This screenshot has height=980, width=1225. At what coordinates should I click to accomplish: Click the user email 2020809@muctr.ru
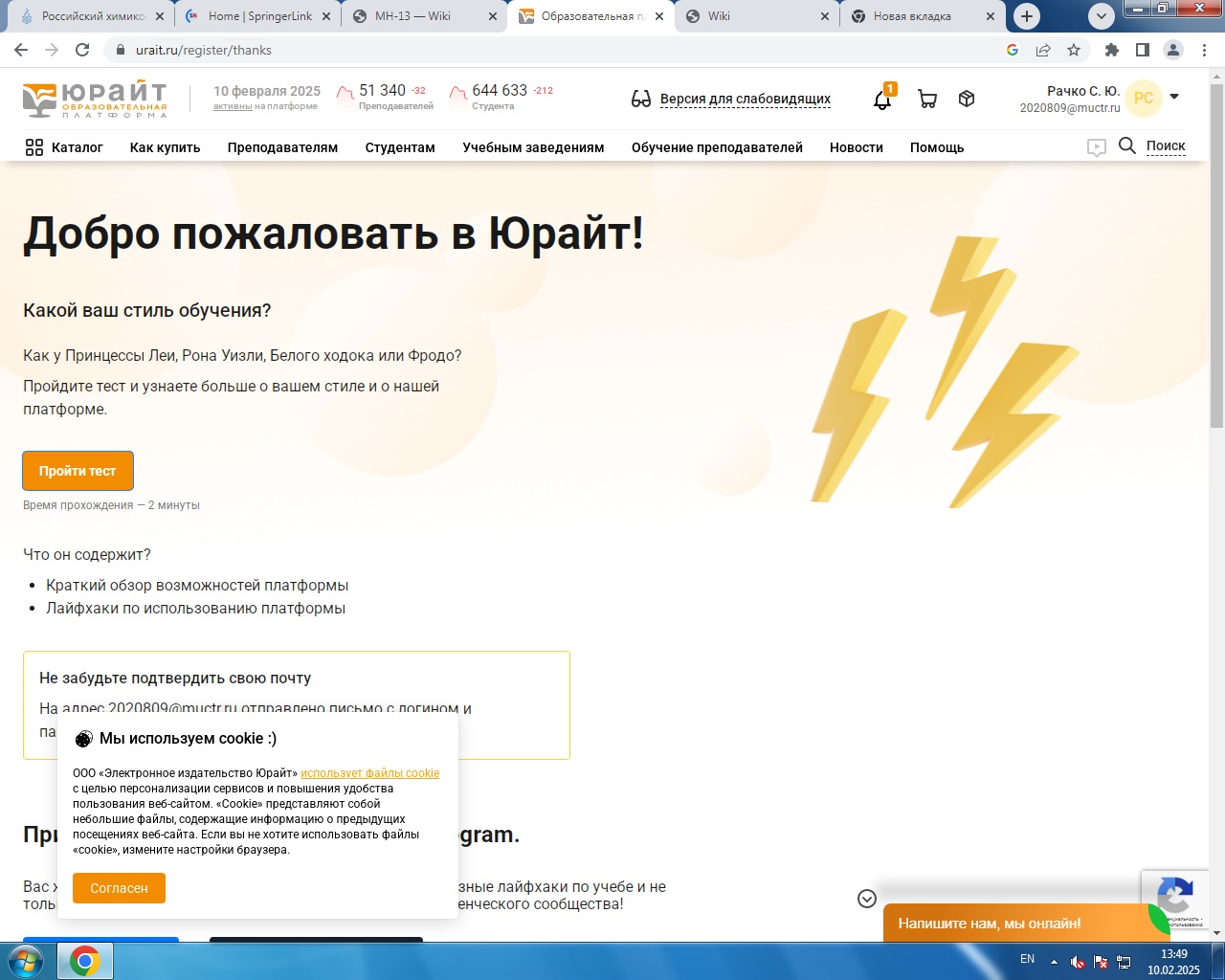(1069, 108)
